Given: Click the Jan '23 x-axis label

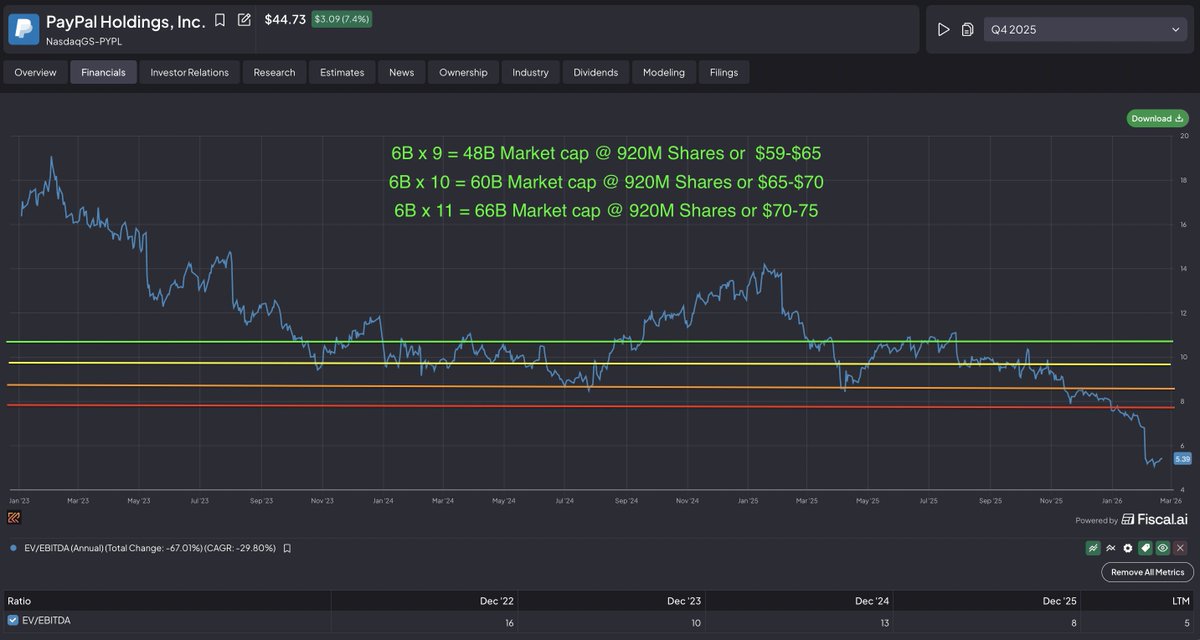Looking at the screenshot, I should (19, 499).
